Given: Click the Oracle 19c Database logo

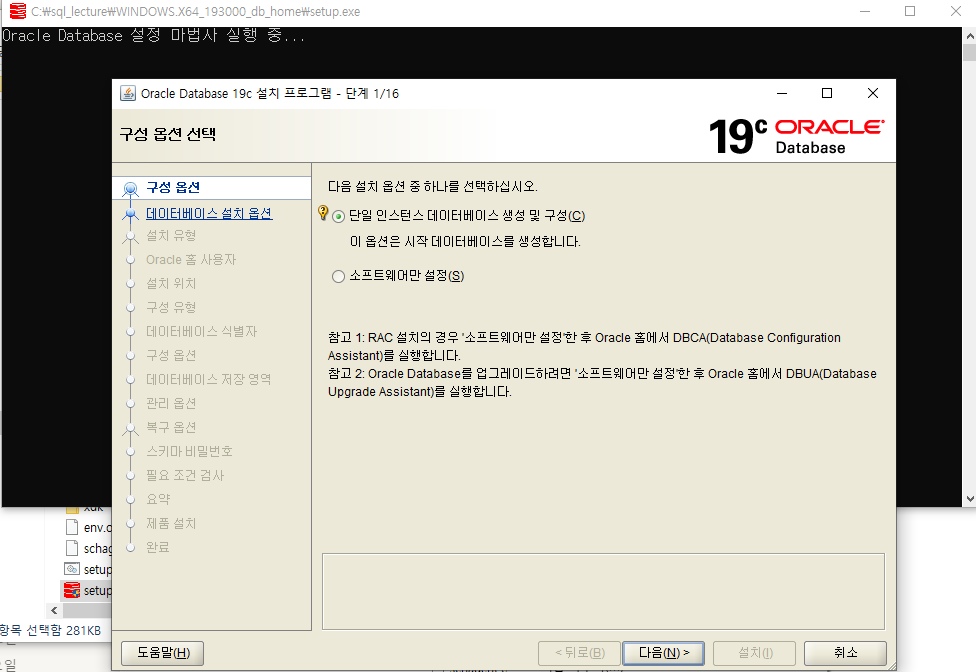Looking at the screenshot, I should tap(797, 136).
